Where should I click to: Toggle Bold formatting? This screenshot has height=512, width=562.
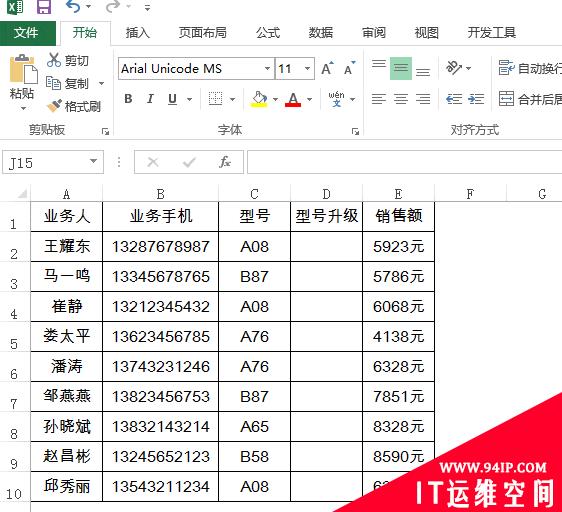pos(128,99)
